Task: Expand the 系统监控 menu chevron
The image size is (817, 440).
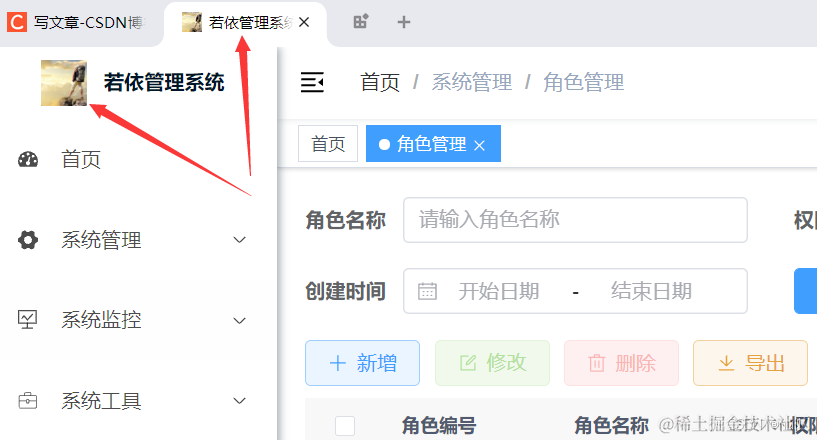Action: [x=239, y=320]
